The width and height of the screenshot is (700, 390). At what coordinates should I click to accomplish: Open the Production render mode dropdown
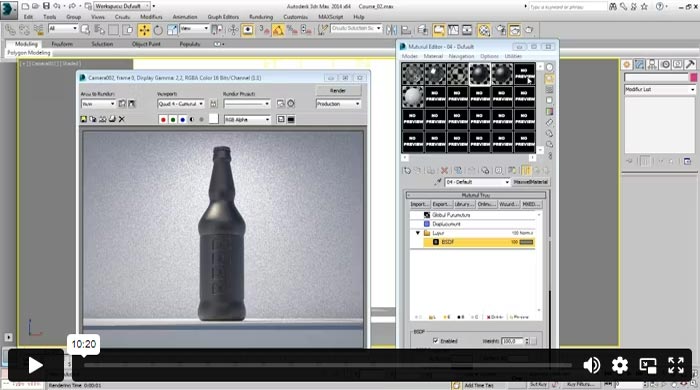tap(338, 104)
